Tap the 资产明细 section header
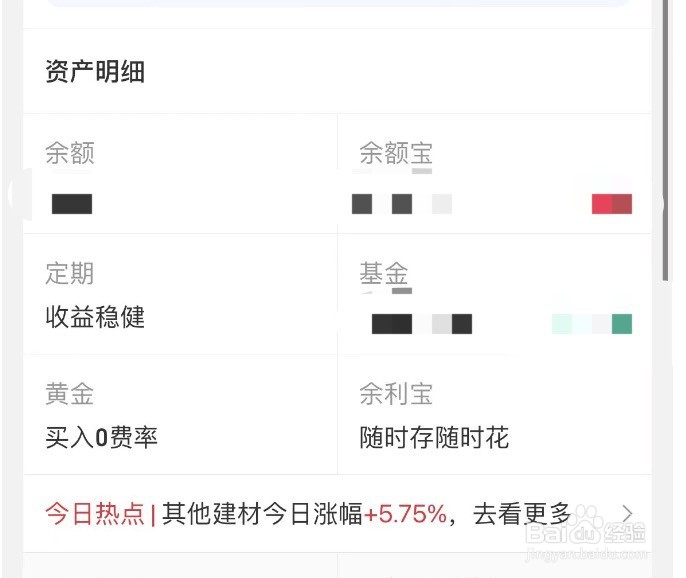Image resolution: width=686 pixels, height=578 pixels. tap(95, 71)
